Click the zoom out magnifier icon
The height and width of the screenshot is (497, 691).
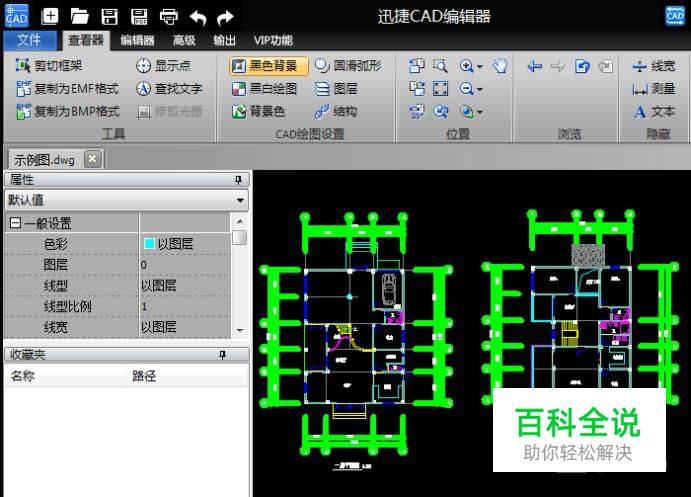point(466,89)
